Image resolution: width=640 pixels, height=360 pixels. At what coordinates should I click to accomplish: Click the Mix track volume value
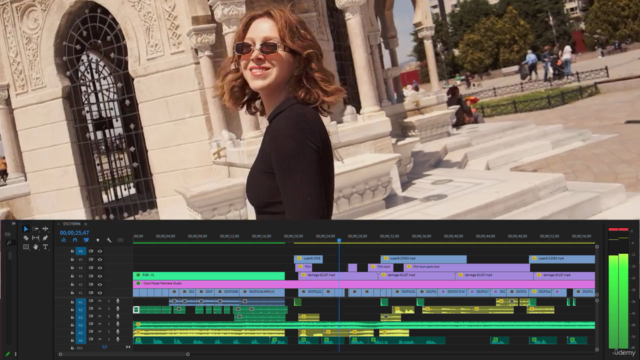tap(104, 347)
